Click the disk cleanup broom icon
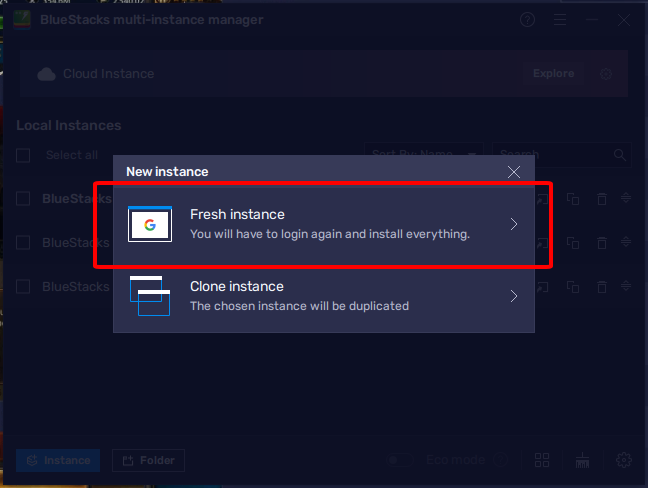 (584, 460)
